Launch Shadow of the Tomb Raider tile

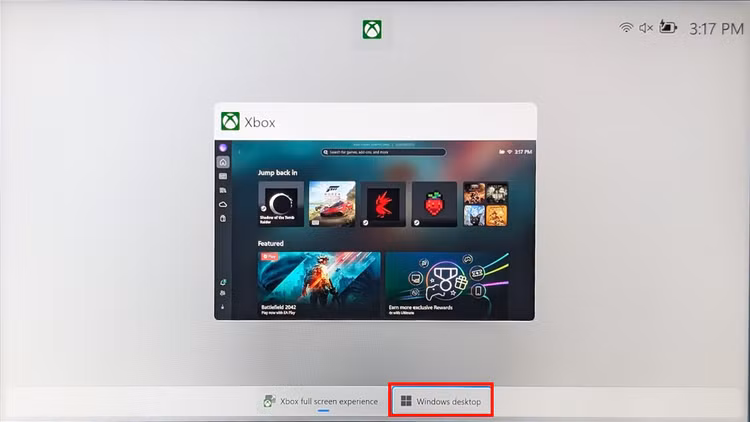point(281,204)
